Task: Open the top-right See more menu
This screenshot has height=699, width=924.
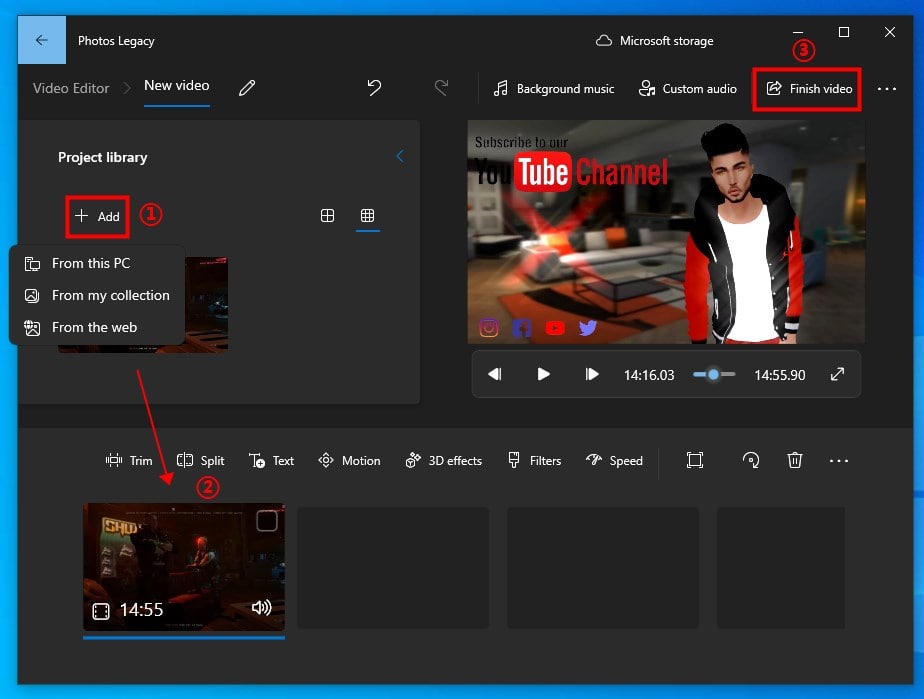Action: tap(886, 89)
